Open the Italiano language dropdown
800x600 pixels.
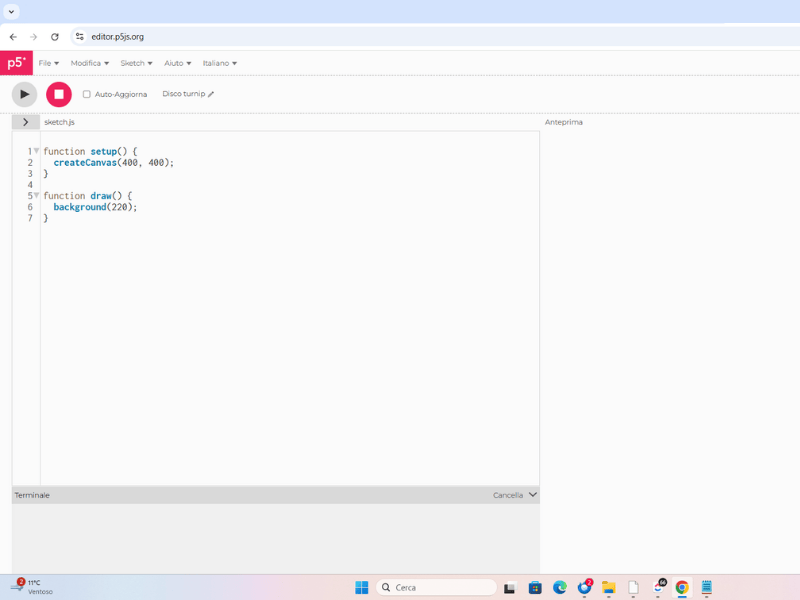pyautogui.click(x=220, y=62)
